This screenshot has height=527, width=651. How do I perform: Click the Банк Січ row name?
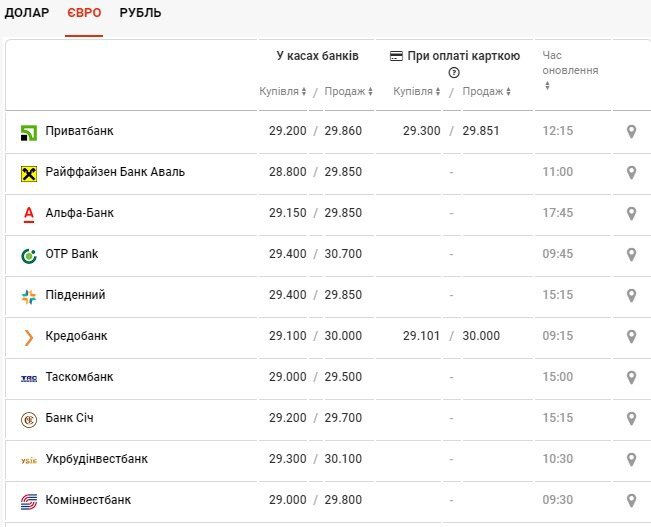click(x=70, y=418)
